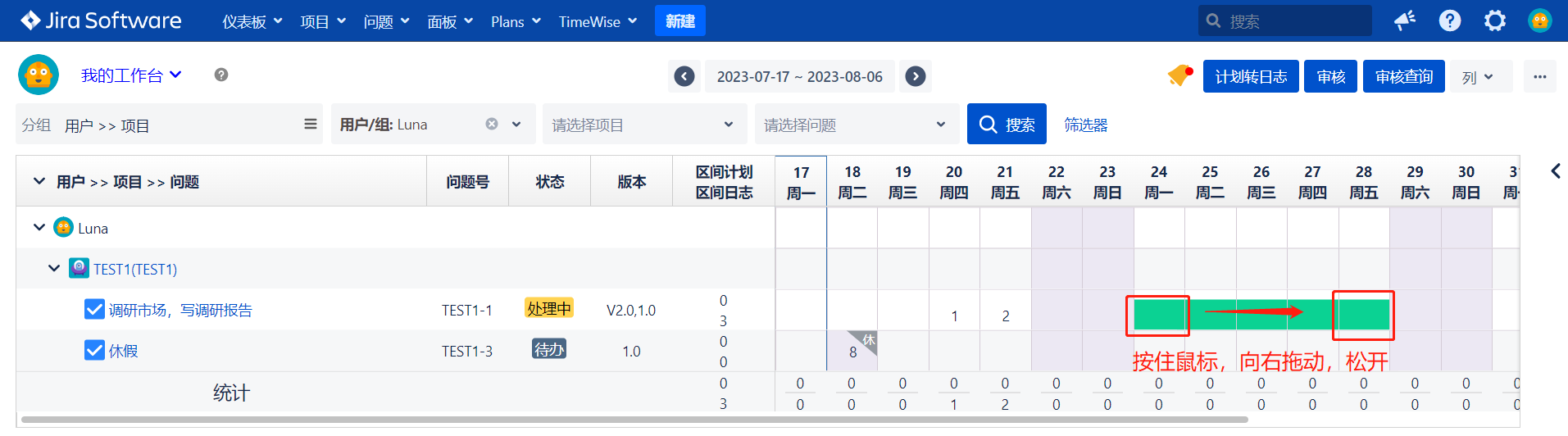Open the 请选择项目 dropdown
Image resolution: width=1568 pixels, height=436 pixels.
tap(644, 125)
